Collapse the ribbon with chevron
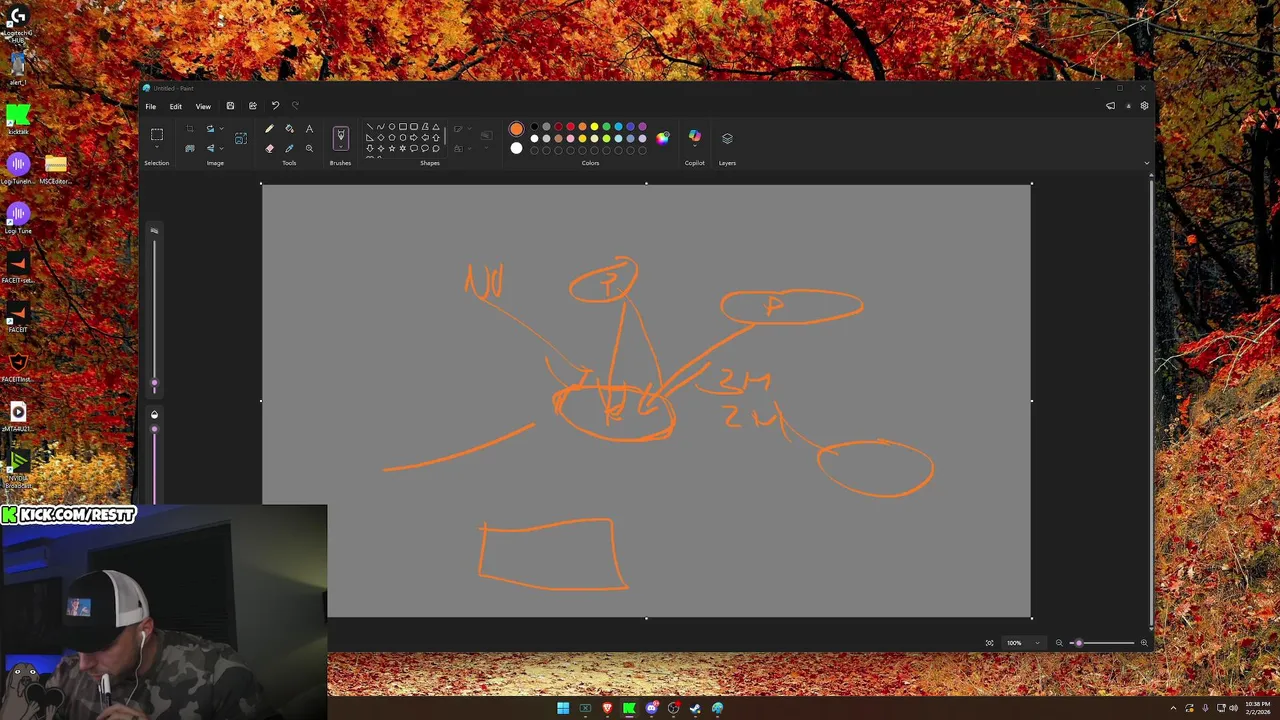Image resolution: width=1280 pixels, height=720 pixels. pyautogui.click(x=1147, y=163)
